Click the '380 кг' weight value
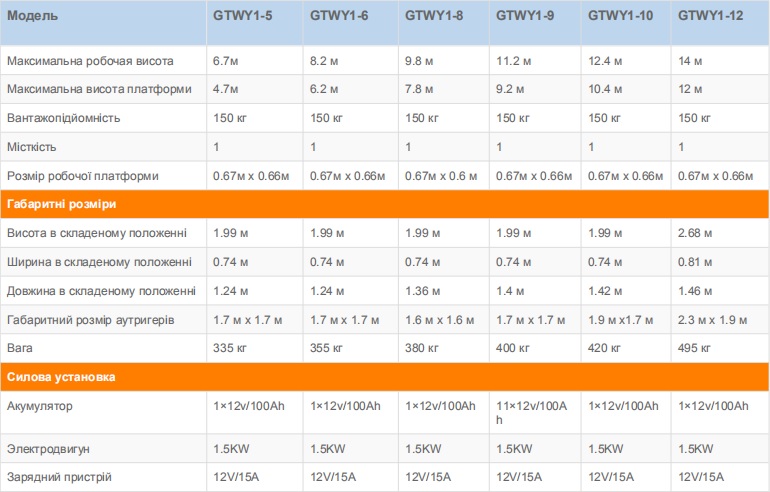The height and width of the screenshot is (492, 770). 421,348
